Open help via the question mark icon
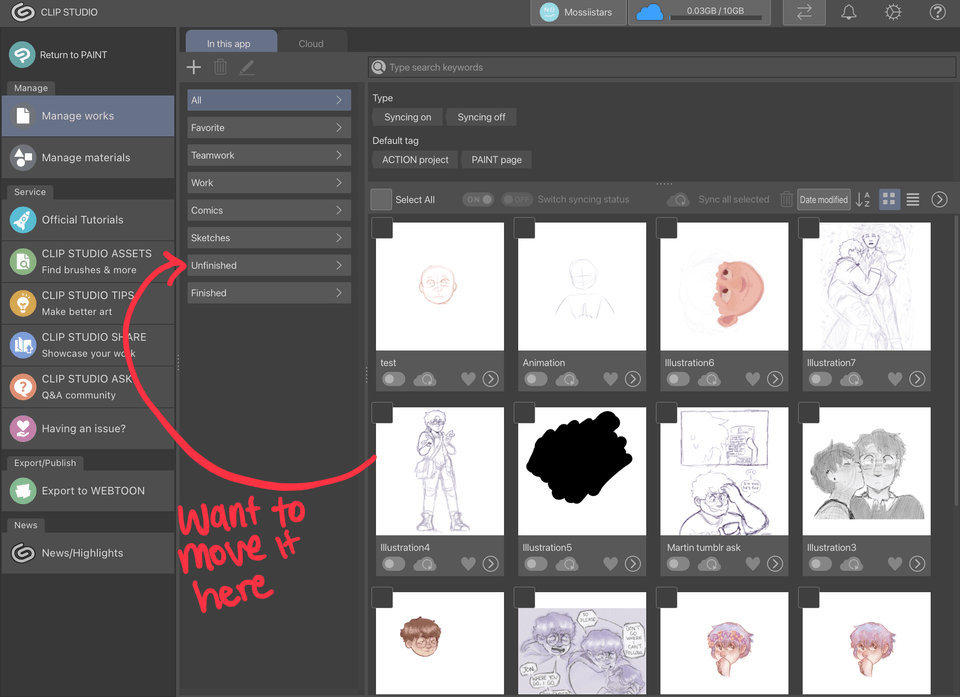 click(x=937, y=13)
